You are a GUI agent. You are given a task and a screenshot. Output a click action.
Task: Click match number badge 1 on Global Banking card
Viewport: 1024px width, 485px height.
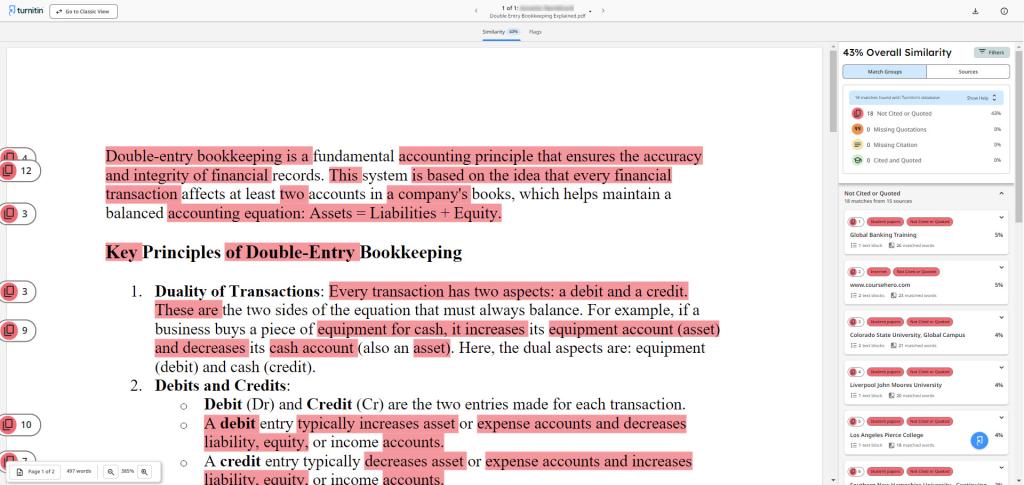[856, 222]
